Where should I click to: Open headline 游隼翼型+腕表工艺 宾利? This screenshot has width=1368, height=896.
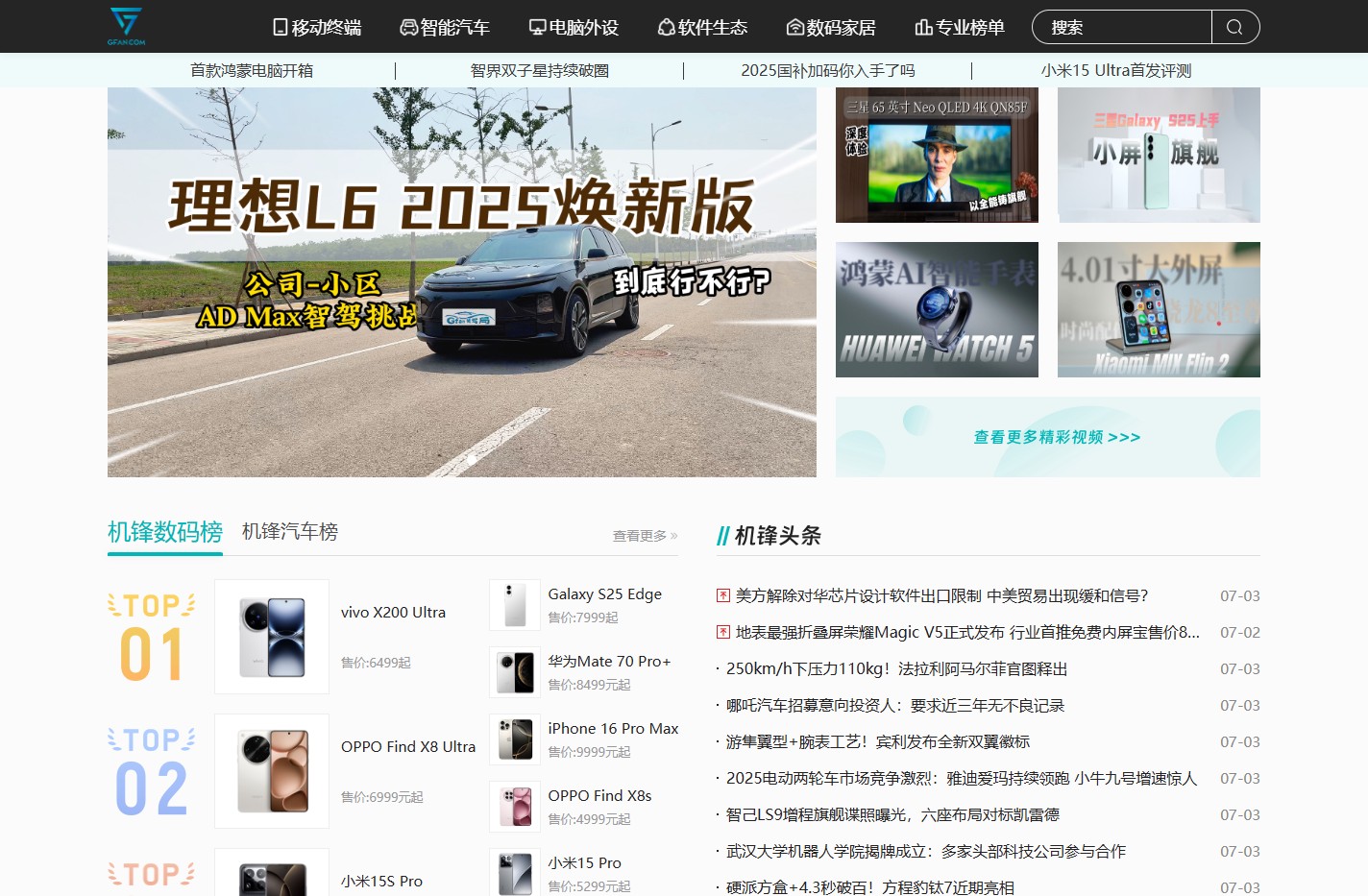click(878, 741)
